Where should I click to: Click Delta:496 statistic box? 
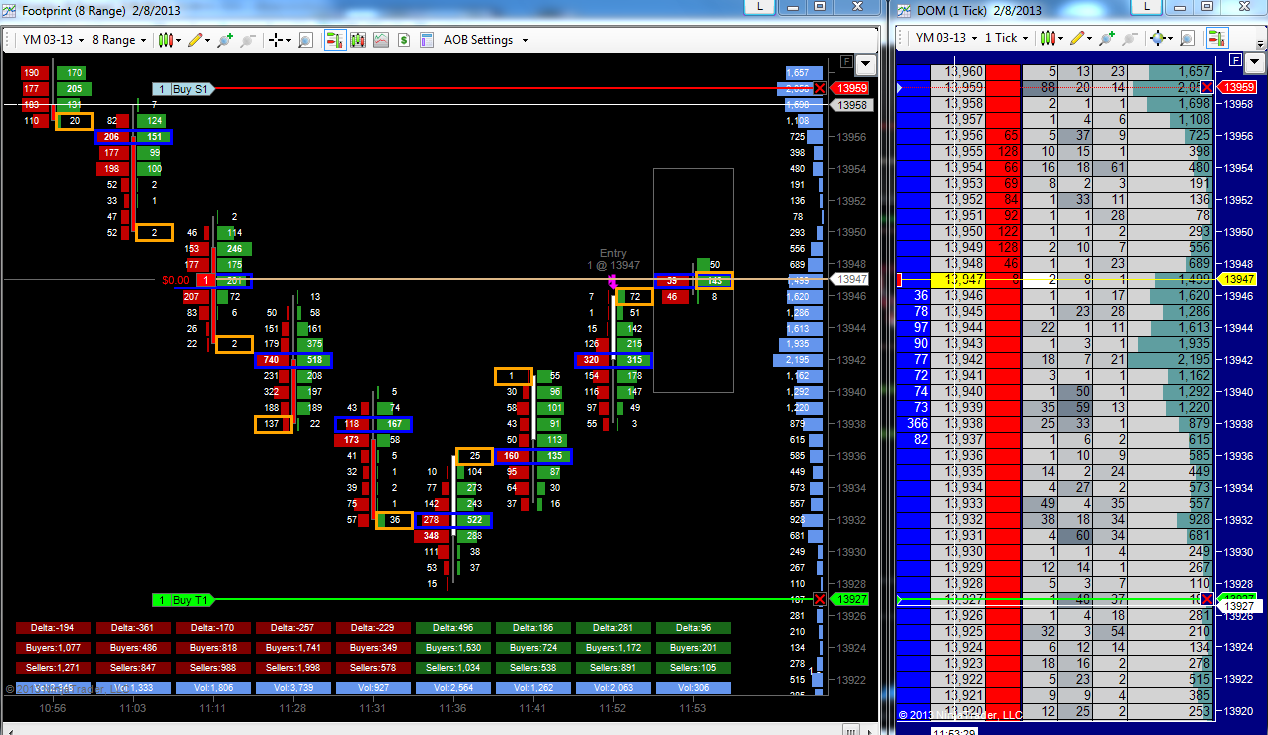click(x=453, y=628)
